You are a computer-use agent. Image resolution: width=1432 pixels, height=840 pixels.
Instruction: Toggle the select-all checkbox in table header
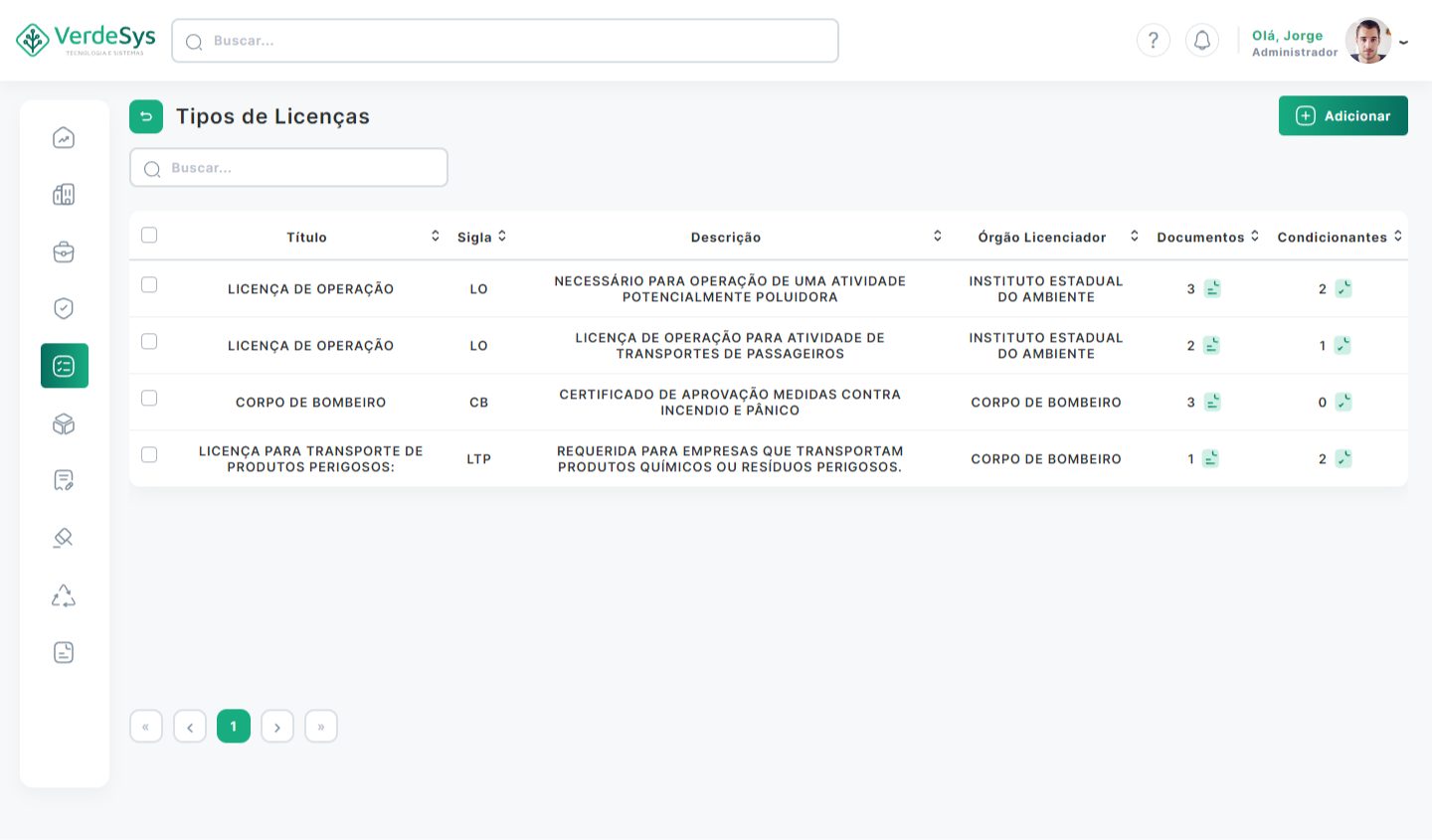(149, 236)
